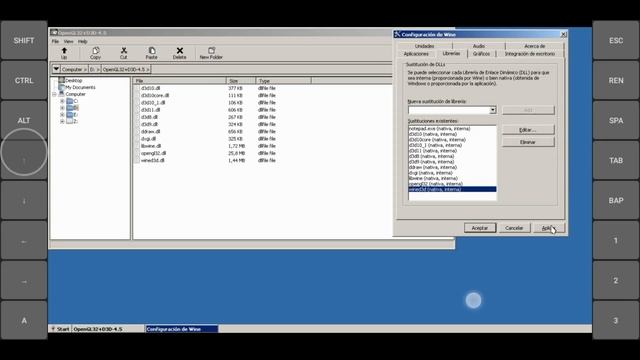Create a New Folder from toolbar

(x=211, y=53)
